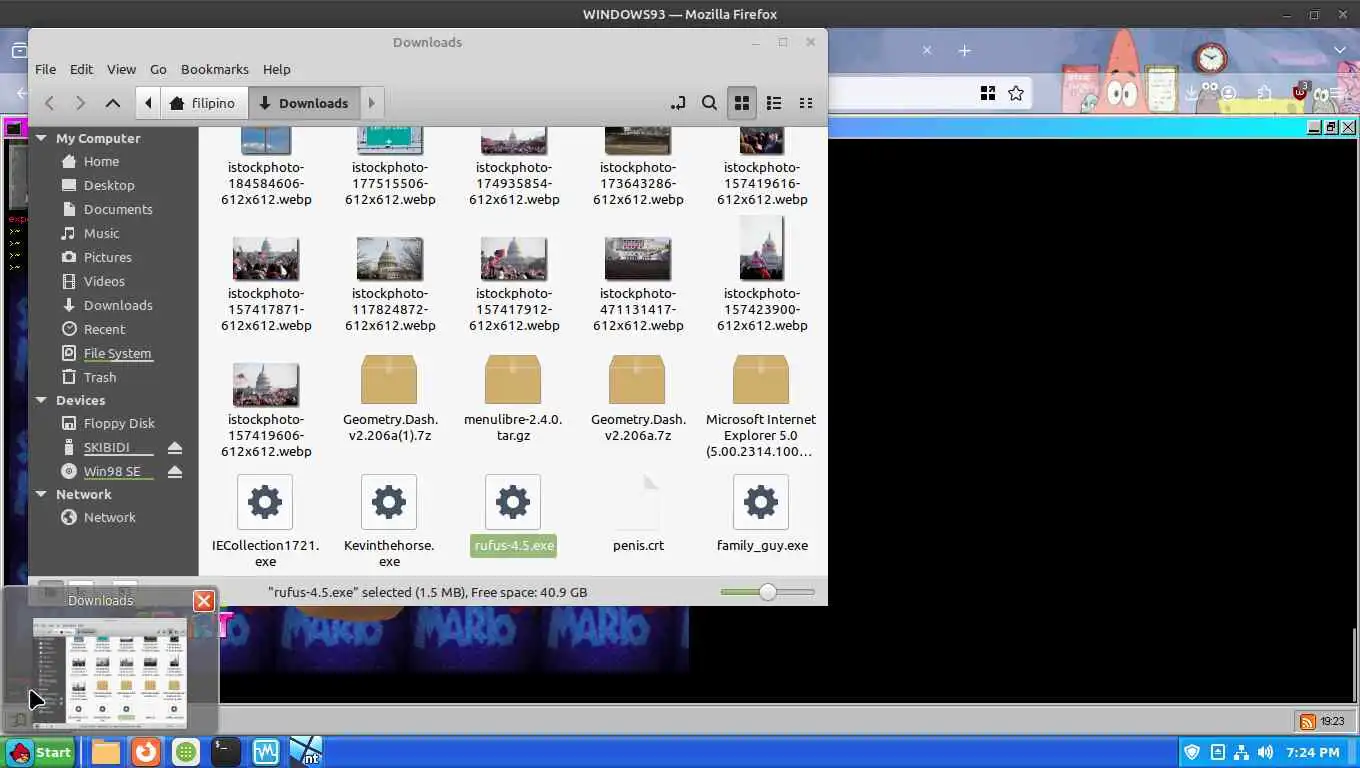Toggle location entry mode icon
Screen dimensions: 1360x768
[x=678, y=103]
